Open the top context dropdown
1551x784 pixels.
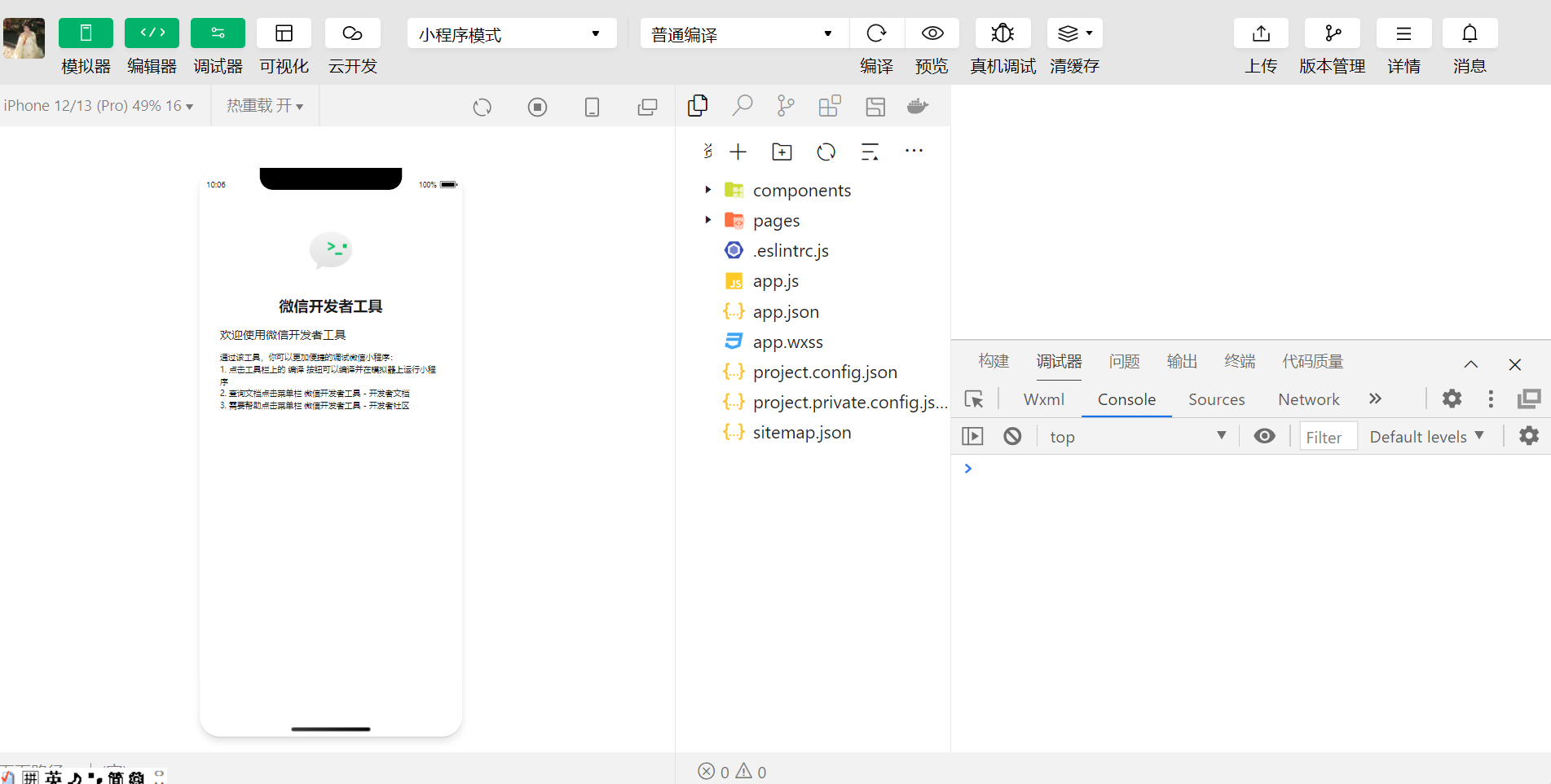coord(1137,437)
